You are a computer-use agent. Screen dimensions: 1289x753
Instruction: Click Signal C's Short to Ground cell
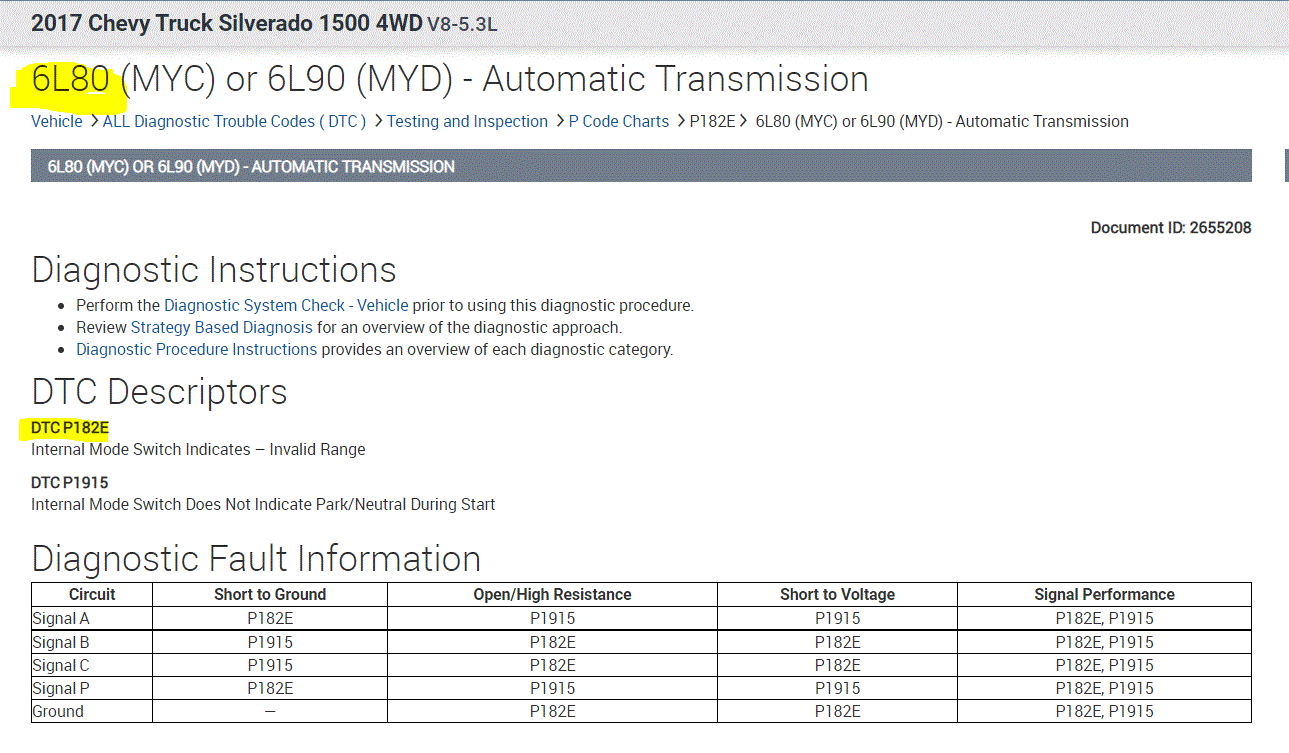click(270, 665)
